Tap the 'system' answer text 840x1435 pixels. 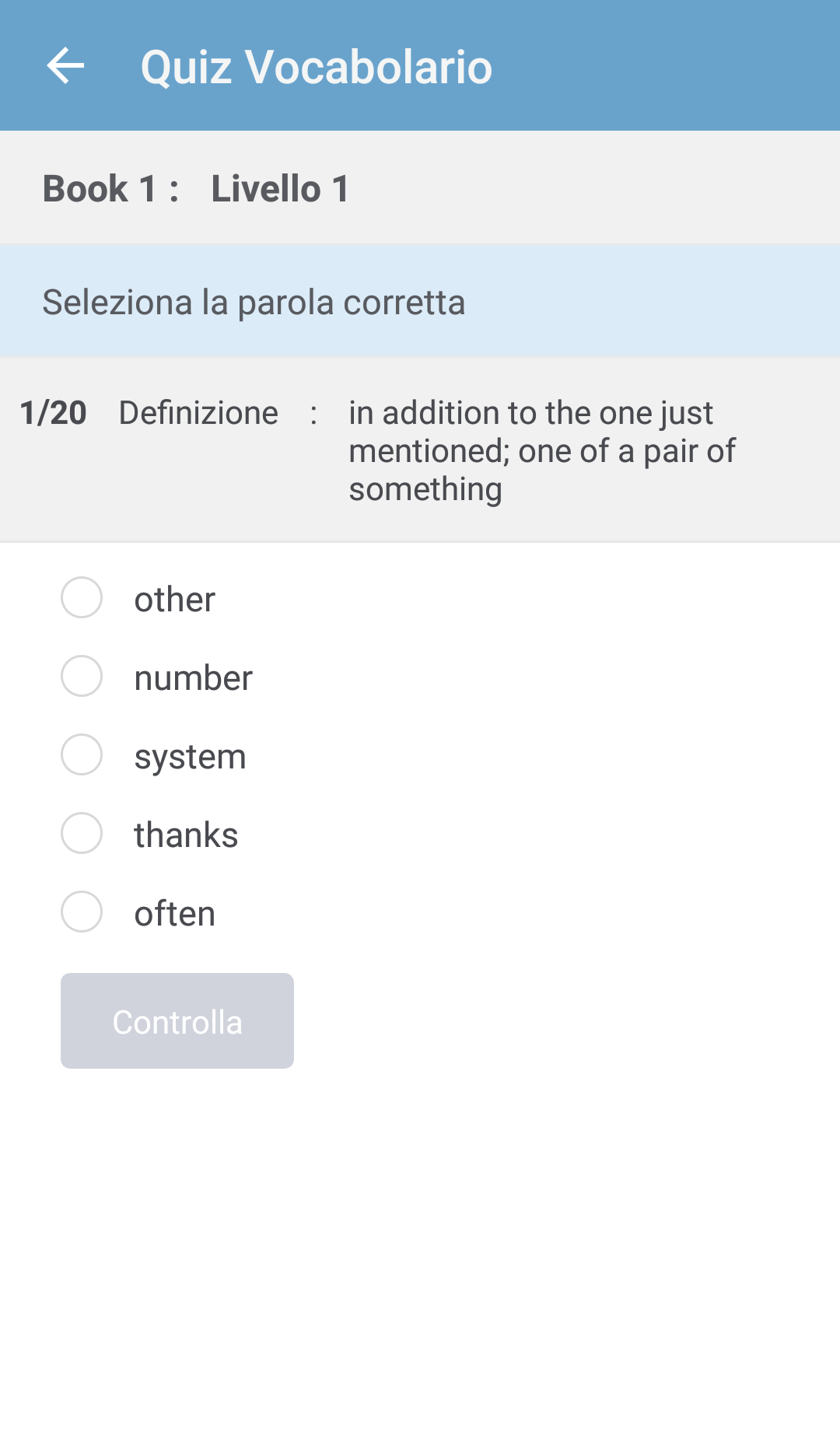click(190, 757)
